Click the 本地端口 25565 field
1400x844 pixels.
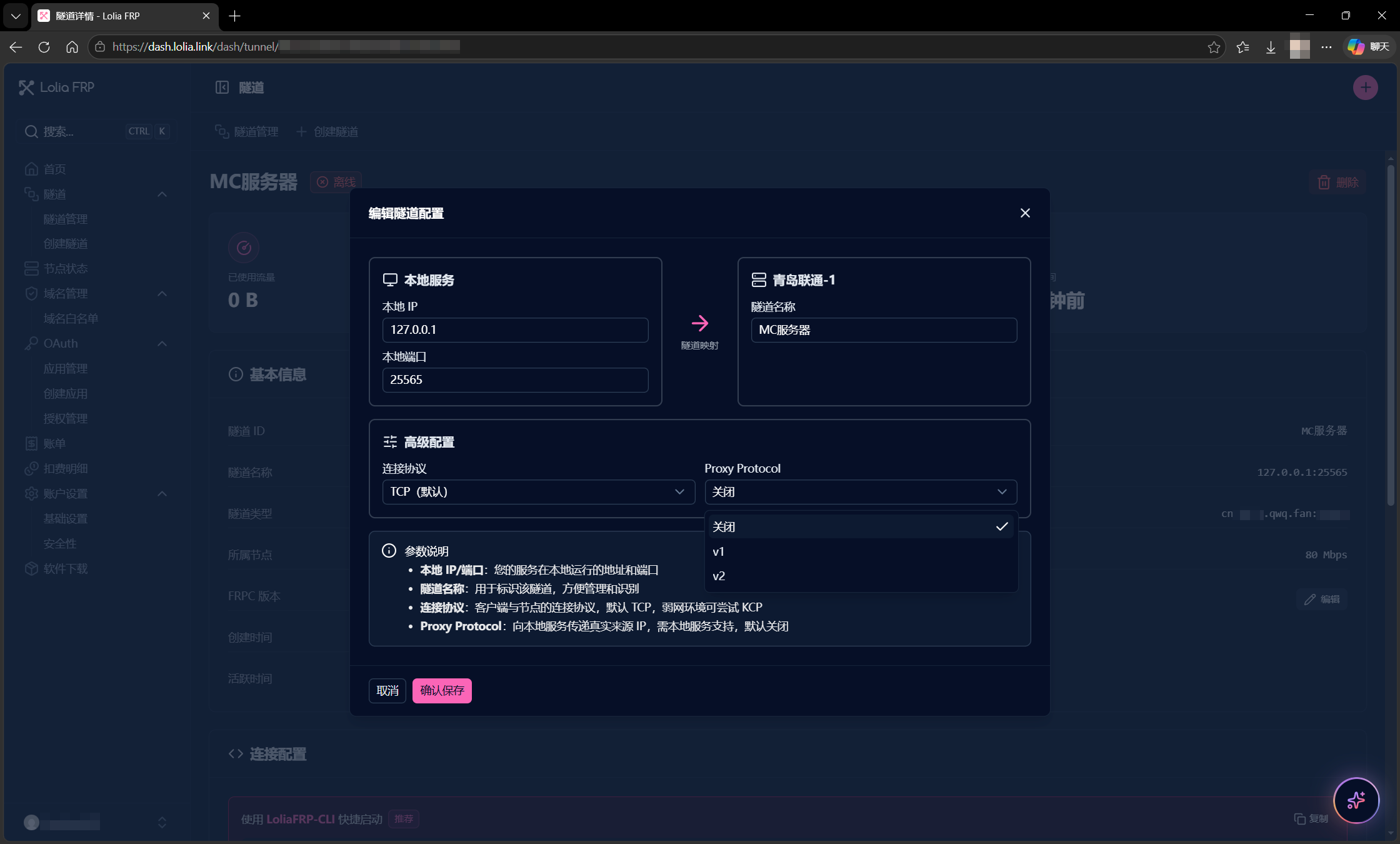tap(515, 379)
